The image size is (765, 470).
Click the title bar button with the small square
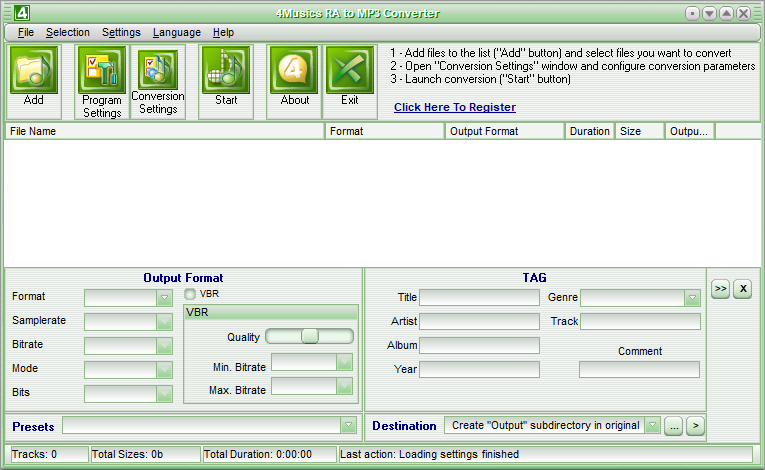692,14
